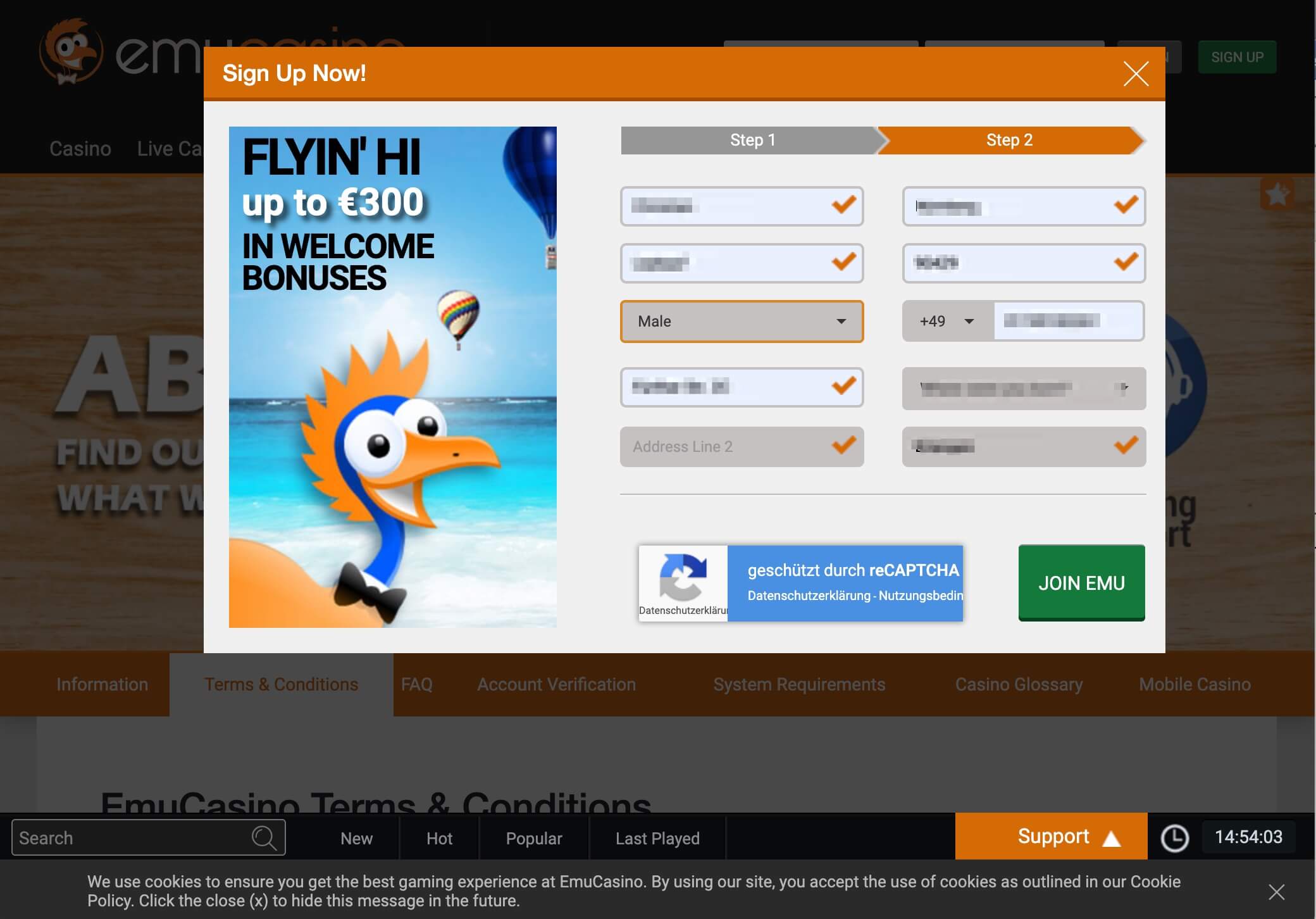The image size is (1316, 919).
Task: Click the Live Casino navigation item
Action: 170,149
